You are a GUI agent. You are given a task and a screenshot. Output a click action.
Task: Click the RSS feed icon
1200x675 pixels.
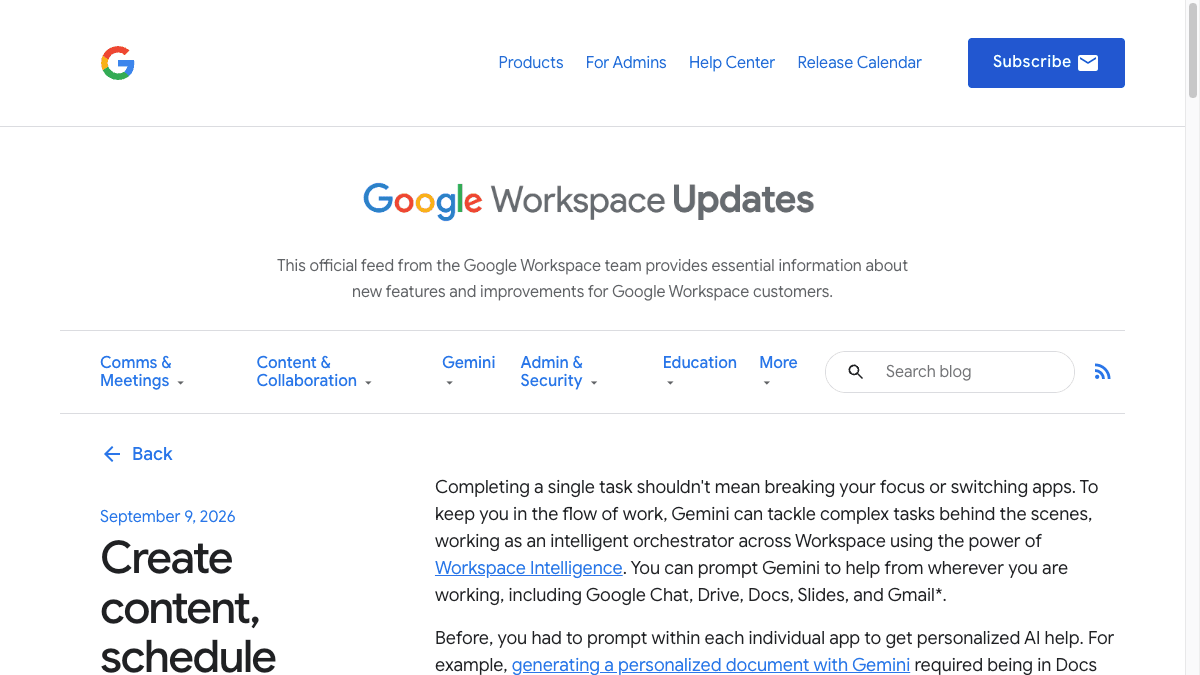pos(1102,372)
